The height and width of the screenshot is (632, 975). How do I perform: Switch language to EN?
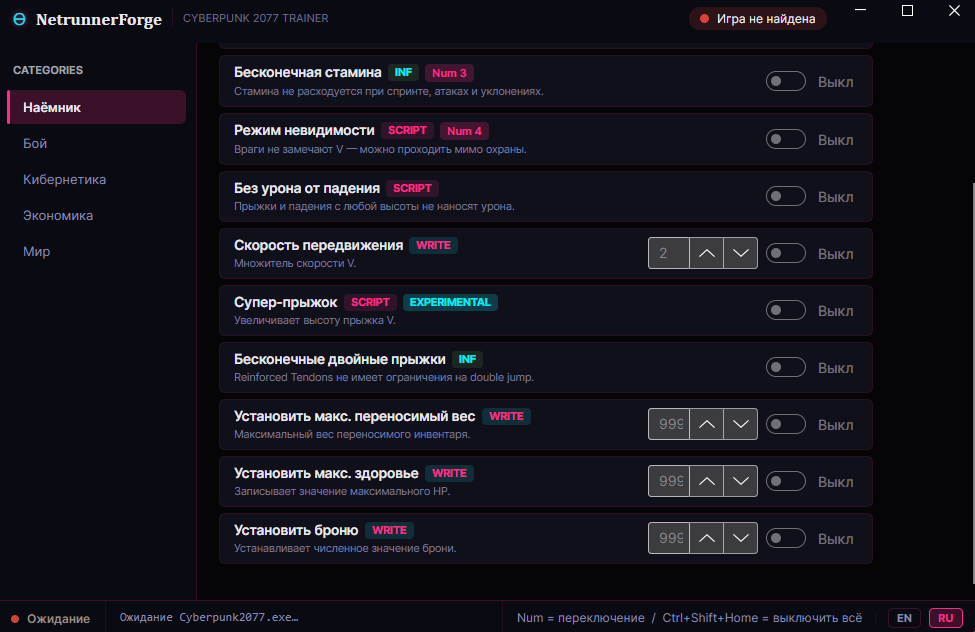(x=904, y=618)
